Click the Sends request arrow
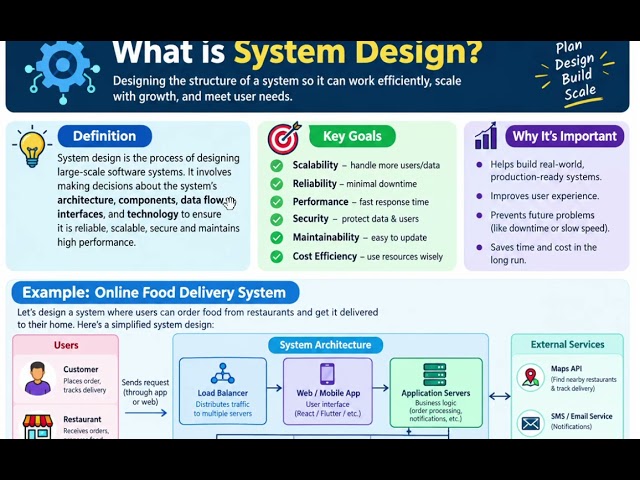Screen dimensions: 640x480 (x=146, y=413)
